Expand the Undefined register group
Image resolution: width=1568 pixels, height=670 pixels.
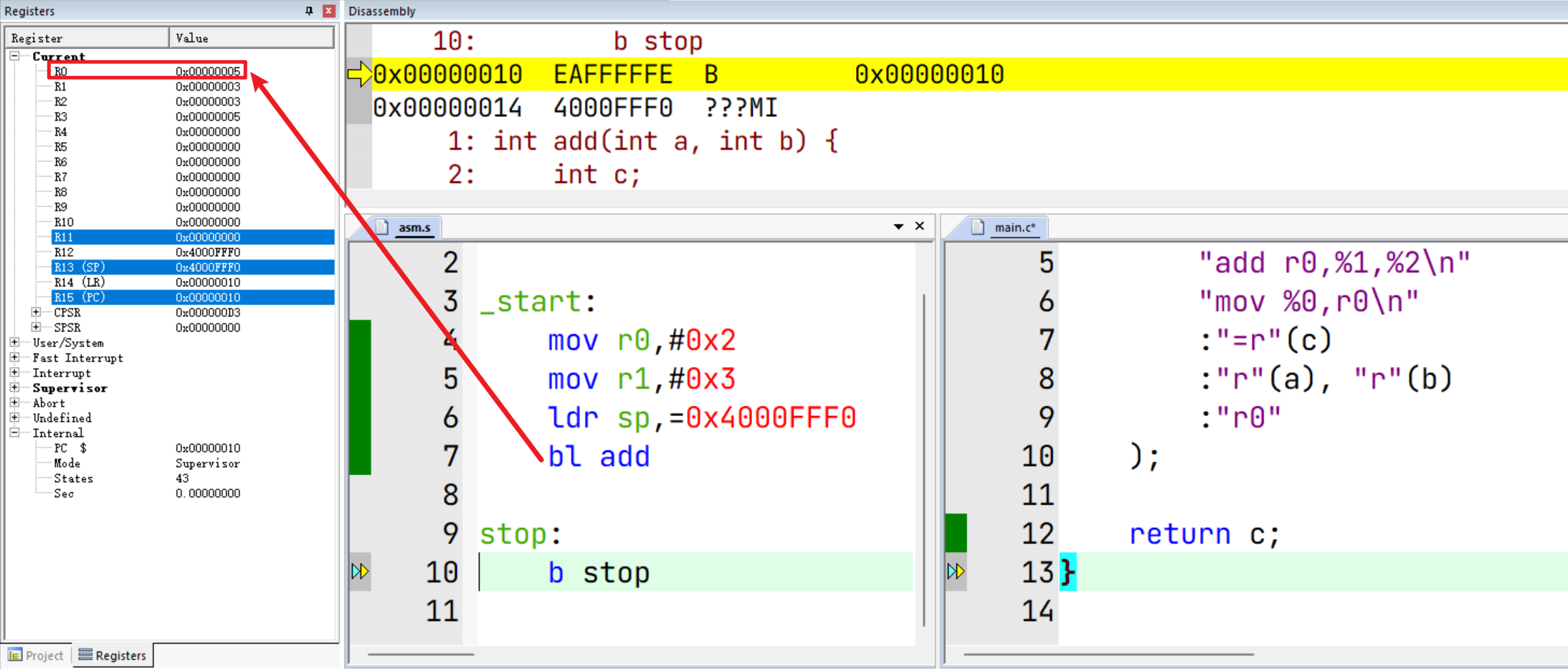(x=14, y=417)
